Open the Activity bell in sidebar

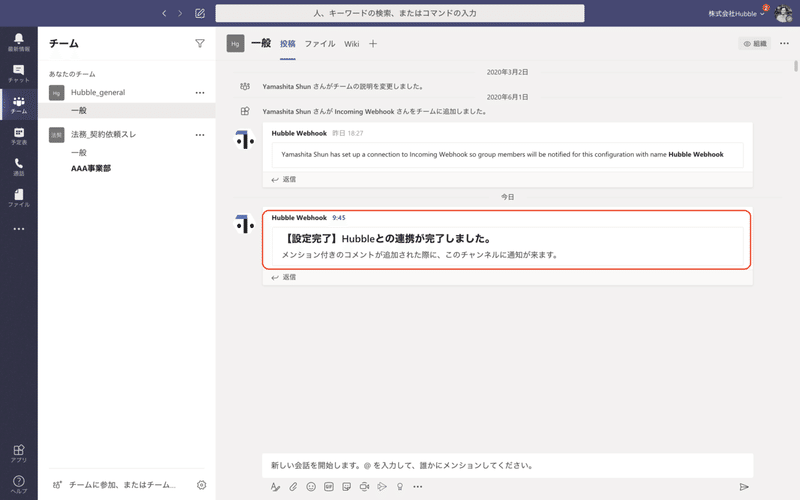point(19,42)
